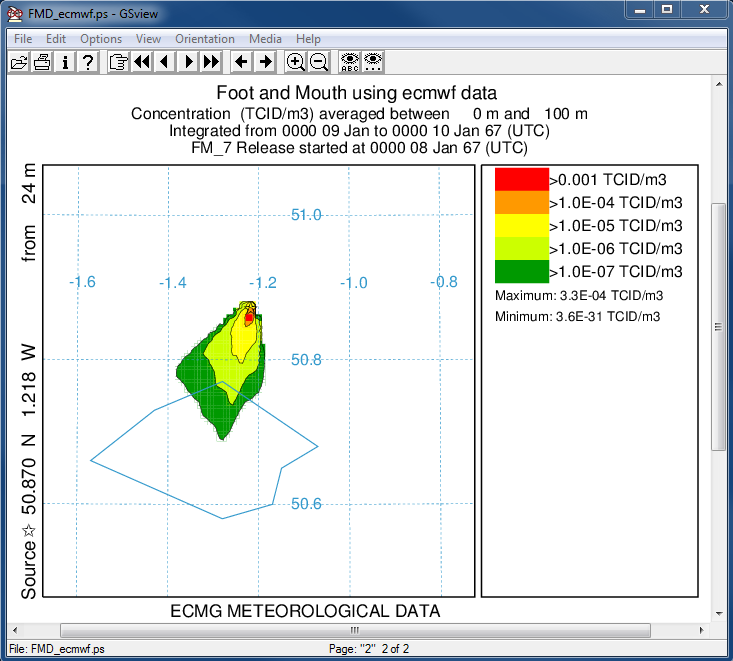Go to the next page arrow

point(188,62)
